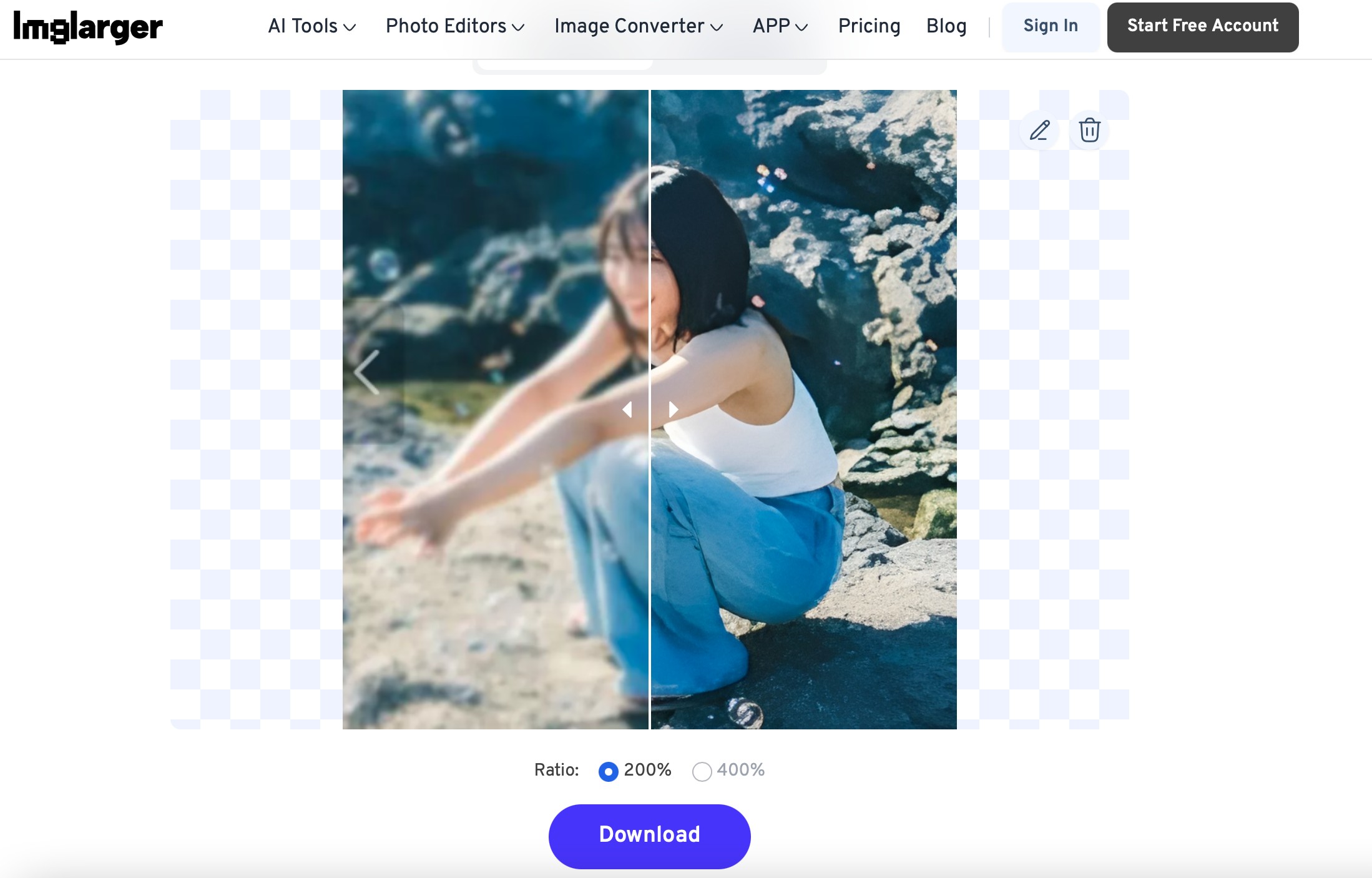The height and width of the screenshot is (878, 1372).
Task: Expand the AI Tools dropdown
Action: tap(311, 26)
